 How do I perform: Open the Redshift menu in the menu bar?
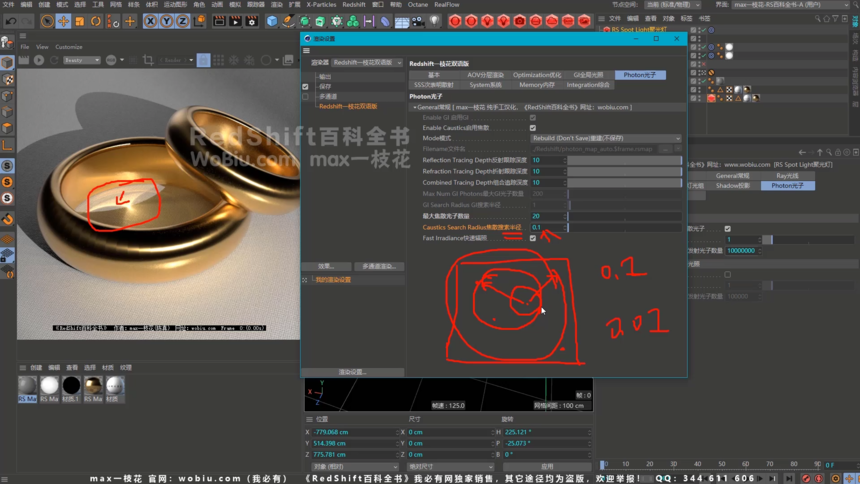coord(354,4)
